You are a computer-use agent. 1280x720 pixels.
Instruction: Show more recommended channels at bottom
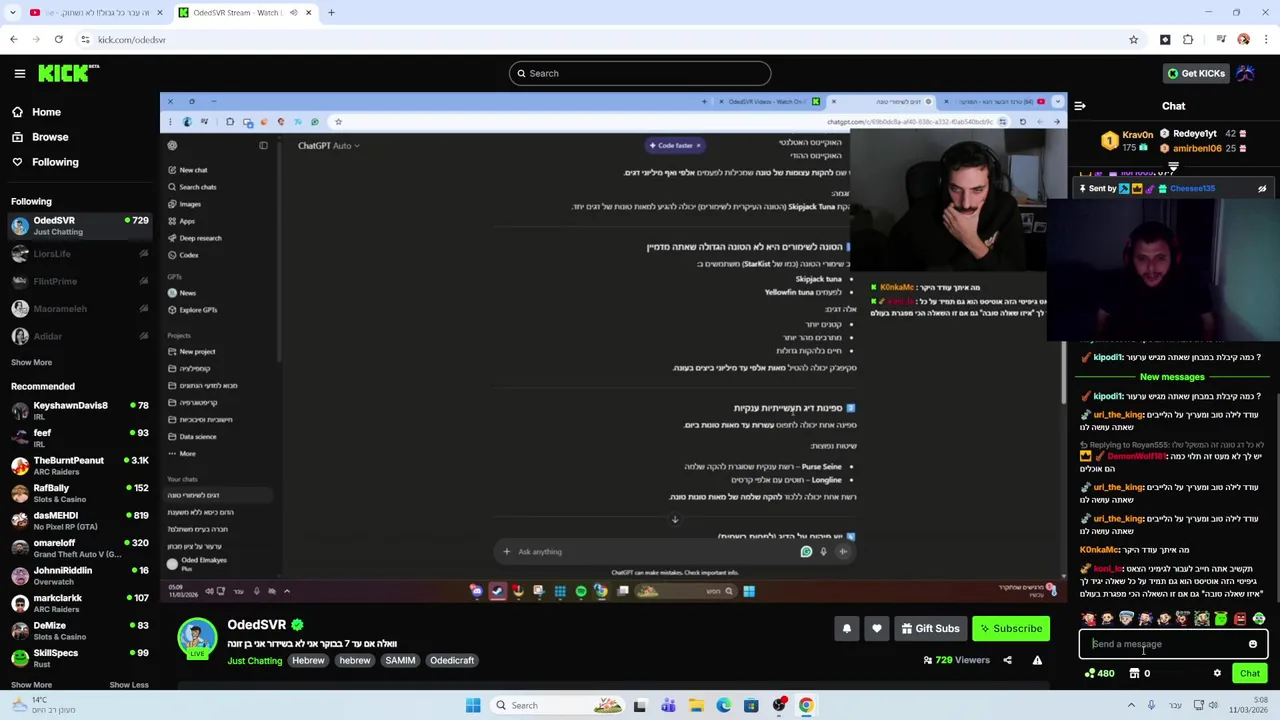(x=31, y=685)
